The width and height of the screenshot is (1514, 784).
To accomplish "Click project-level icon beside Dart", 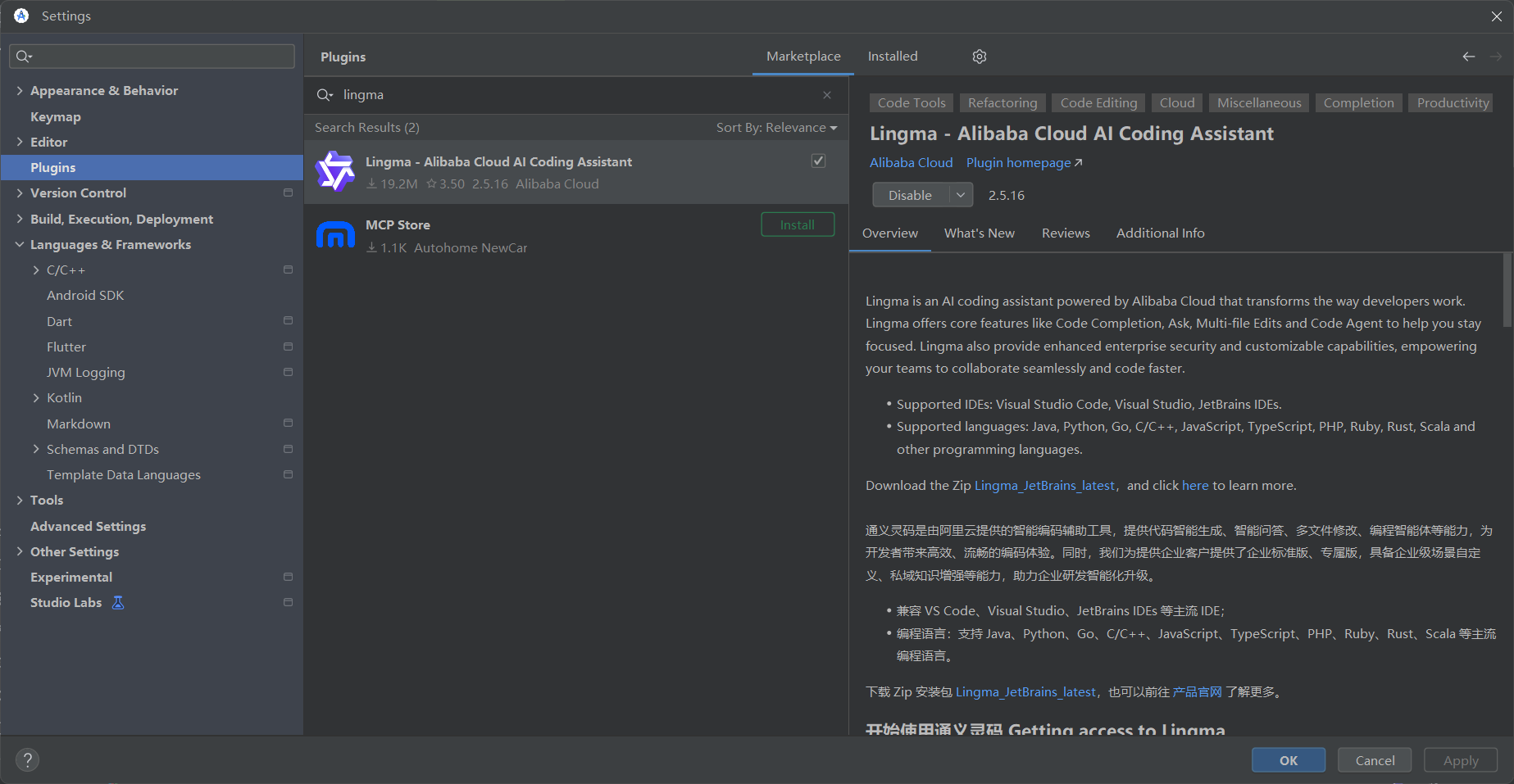I will coord(288,321).
